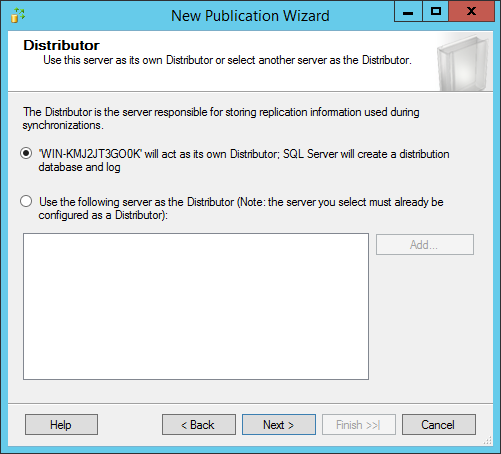
Task: Close the wizard with the X button
Action: [x=472, y=12]
